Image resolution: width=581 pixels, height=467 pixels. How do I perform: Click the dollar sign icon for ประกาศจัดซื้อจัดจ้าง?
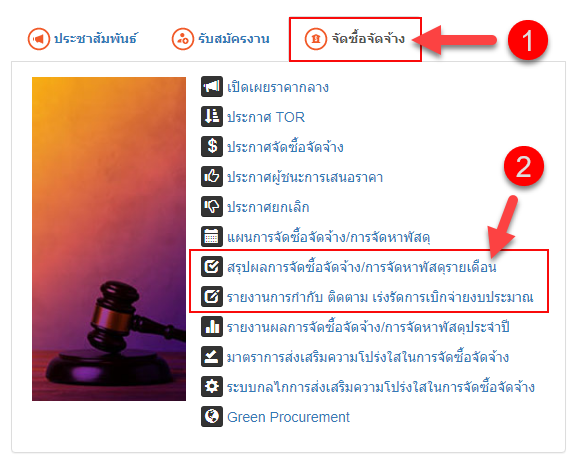(212, 146)
